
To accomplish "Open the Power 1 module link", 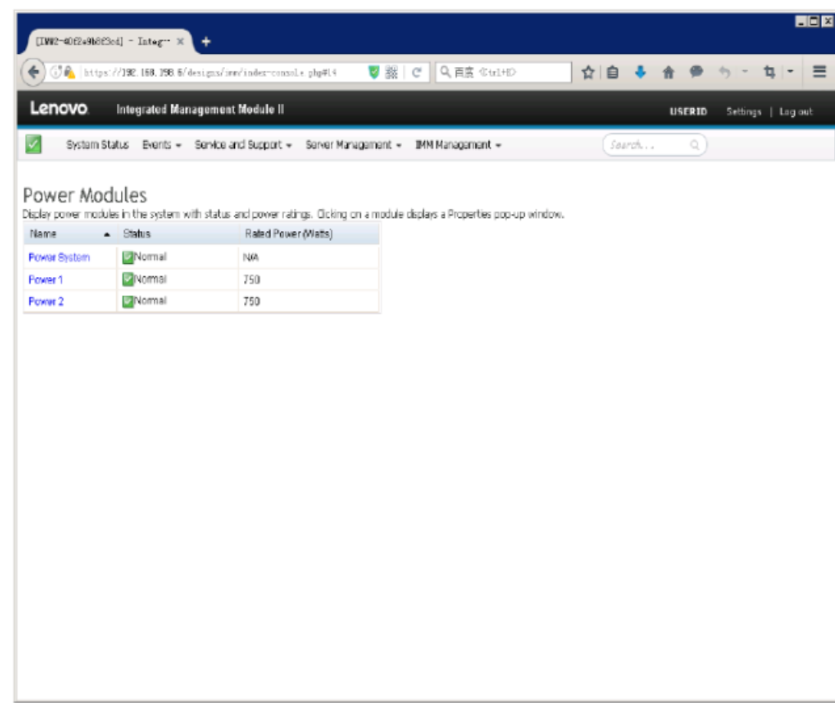I will click(x=45, y=280).
